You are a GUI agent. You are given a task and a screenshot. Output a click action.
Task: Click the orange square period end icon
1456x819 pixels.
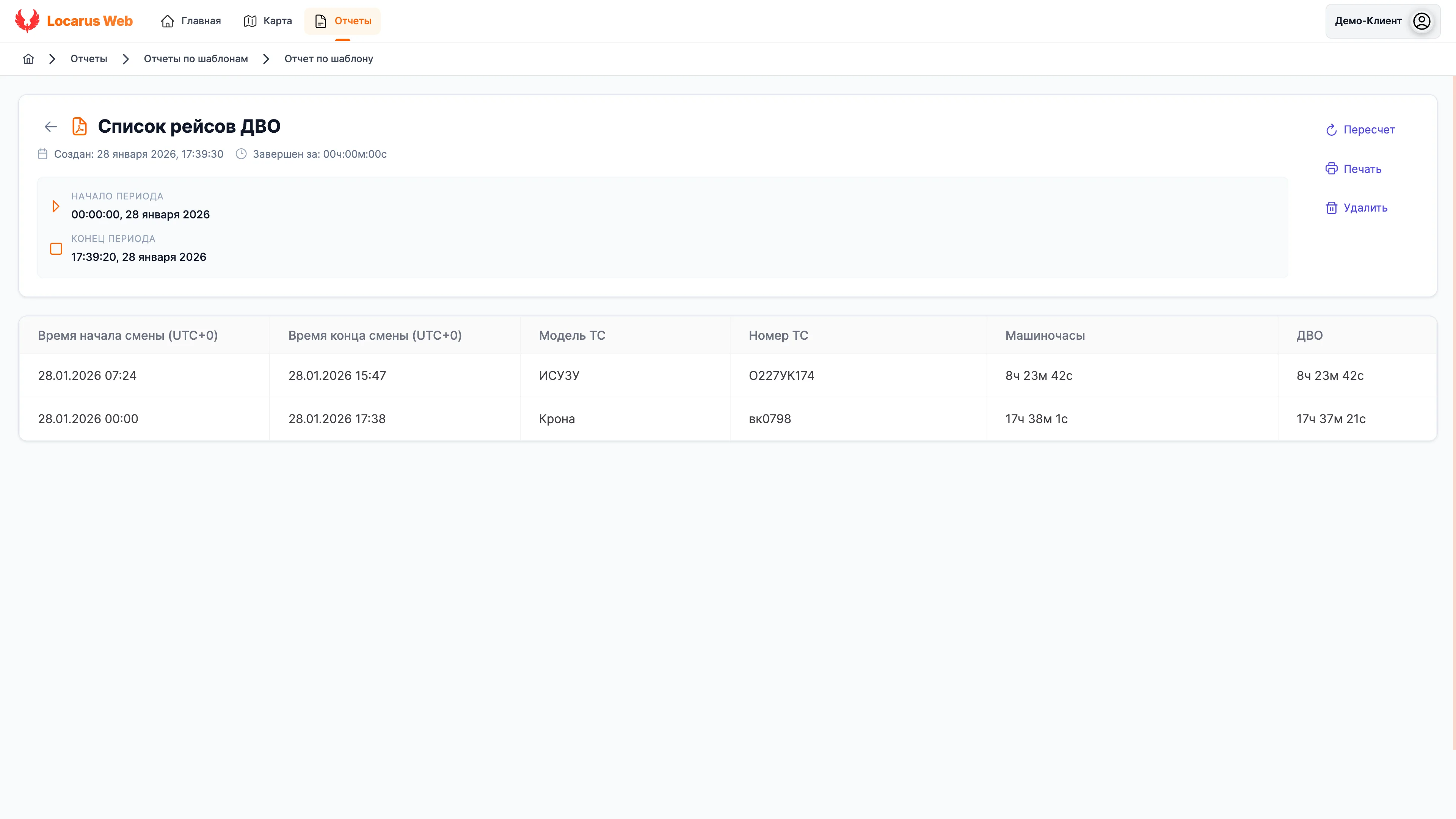pyautogui.click(x=56, y=249)
